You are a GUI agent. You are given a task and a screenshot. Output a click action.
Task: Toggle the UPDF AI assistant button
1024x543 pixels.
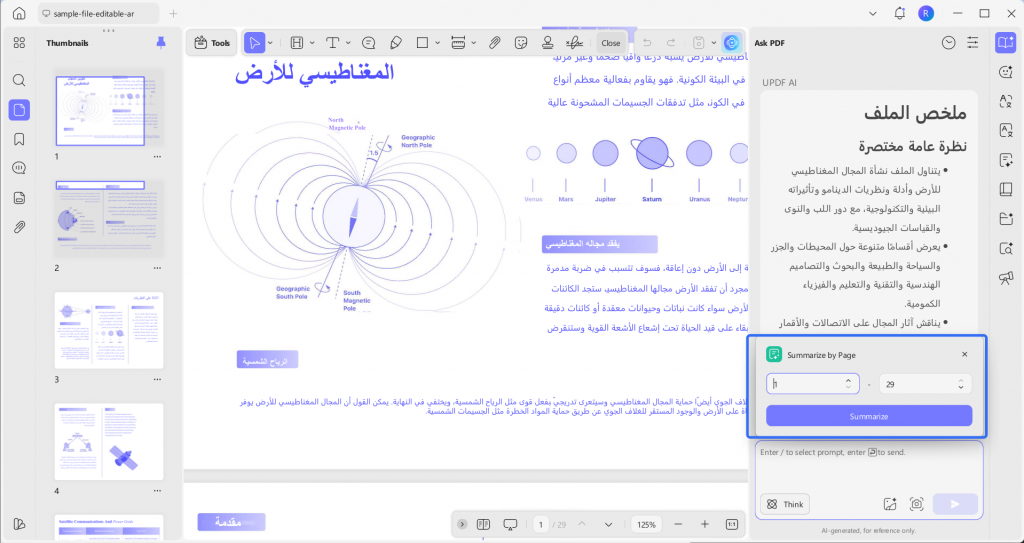click(x=731, y=43)
